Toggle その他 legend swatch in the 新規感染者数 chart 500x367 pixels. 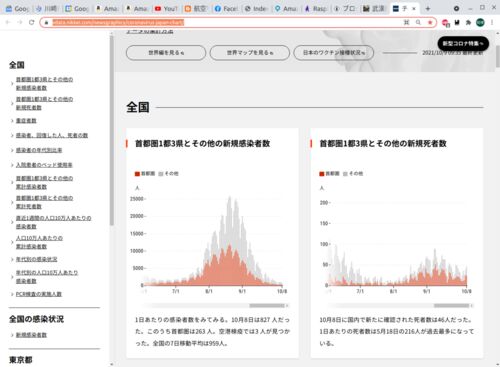point(161,174)
